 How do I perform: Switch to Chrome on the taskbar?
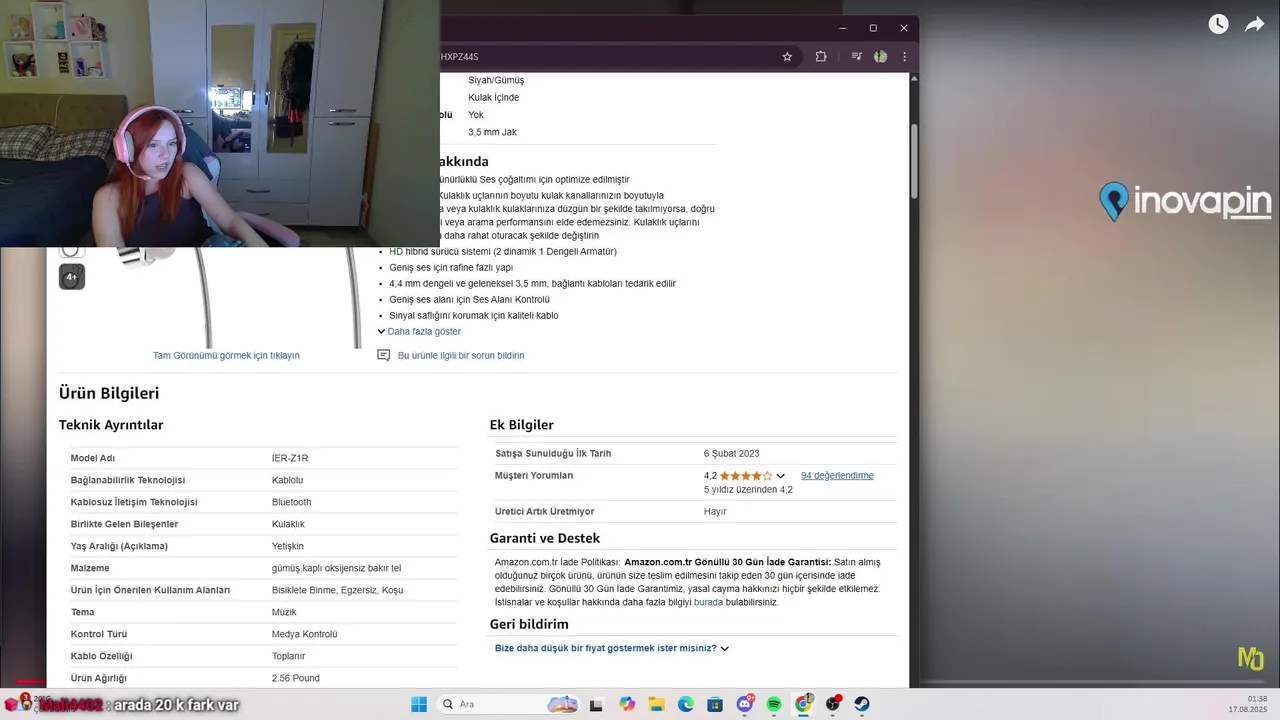click(x=803, y=704)
